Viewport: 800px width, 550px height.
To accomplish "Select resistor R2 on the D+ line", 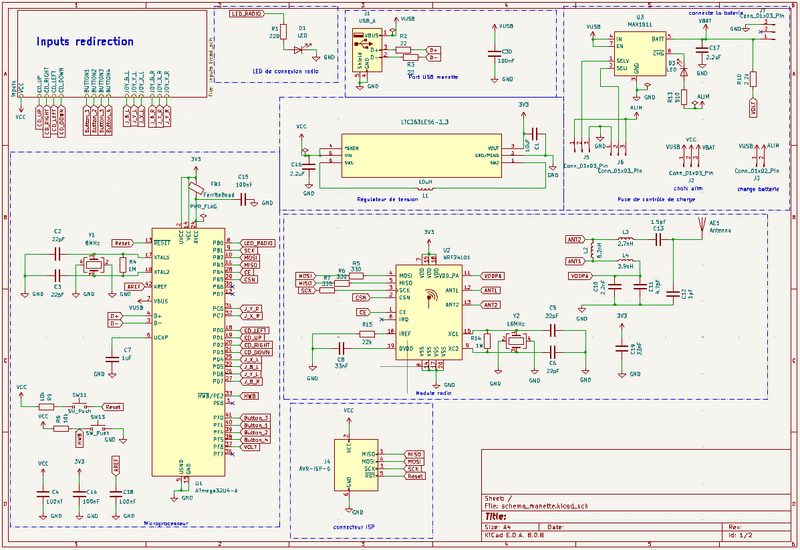I will point(404,50).
